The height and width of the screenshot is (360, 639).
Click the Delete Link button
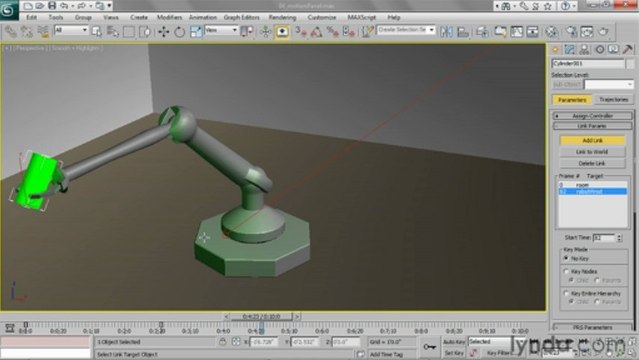point(592,163)
